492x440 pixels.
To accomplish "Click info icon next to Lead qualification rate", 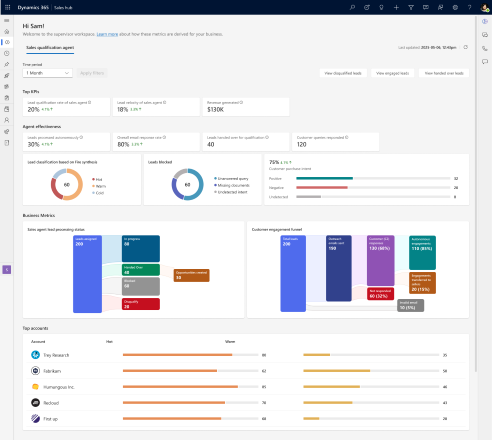I will click(x=90, y=102).
